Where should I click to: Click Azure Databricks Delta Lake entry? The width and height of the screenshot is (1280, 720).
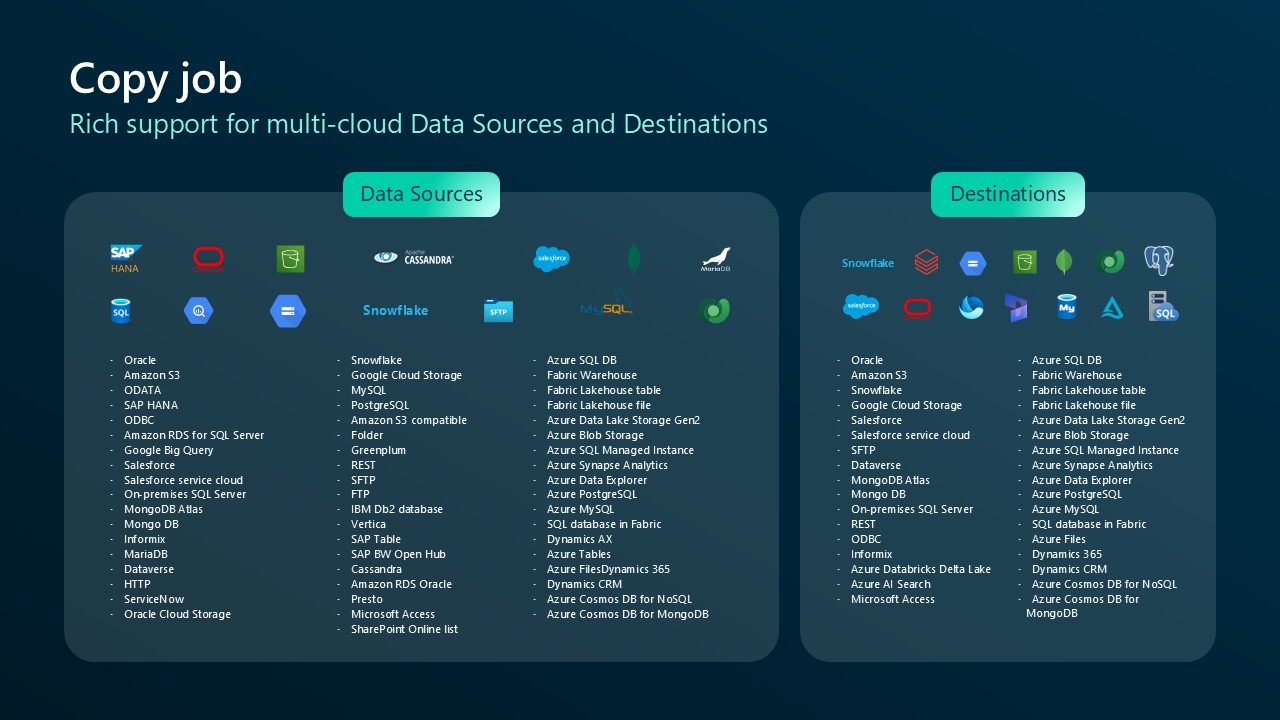tap(920, 569)
